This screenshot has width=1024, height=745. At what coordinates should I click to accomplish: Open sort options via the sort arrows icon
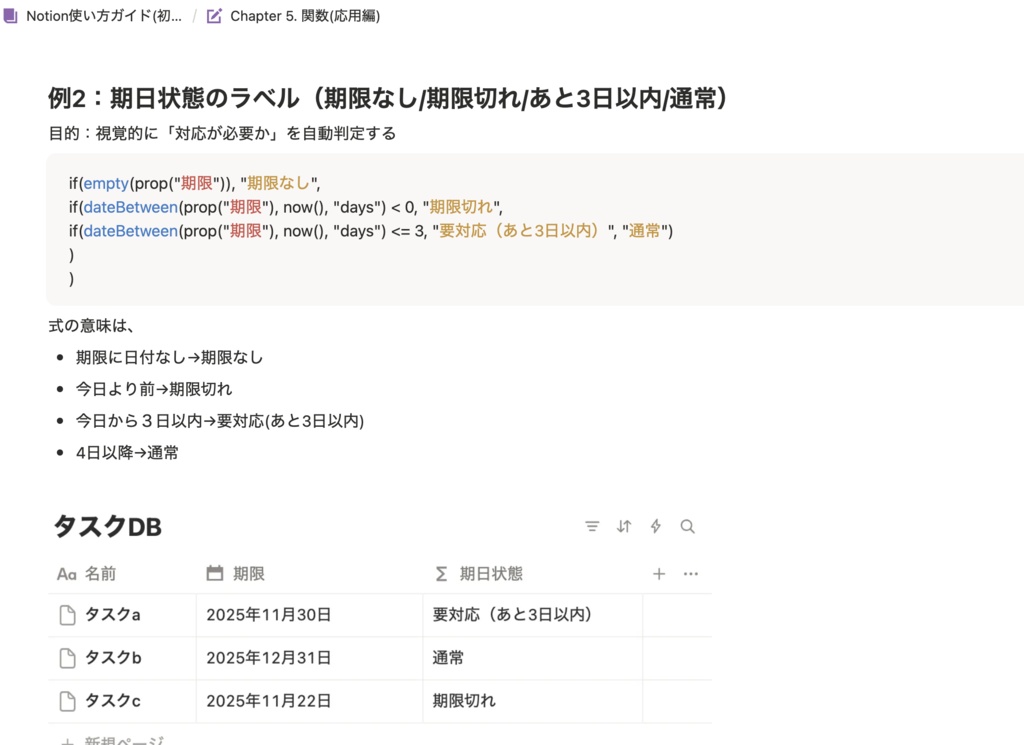[x=624, y=526]
